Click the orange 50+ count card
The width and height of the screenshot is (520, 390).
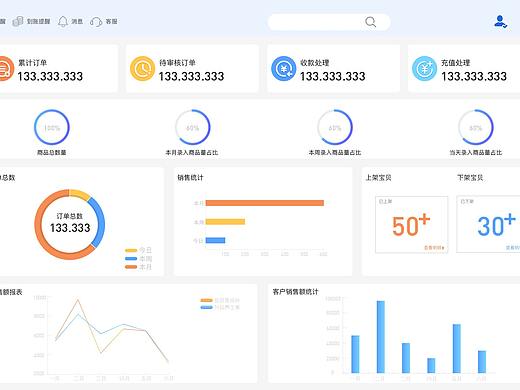coord(412,225)
